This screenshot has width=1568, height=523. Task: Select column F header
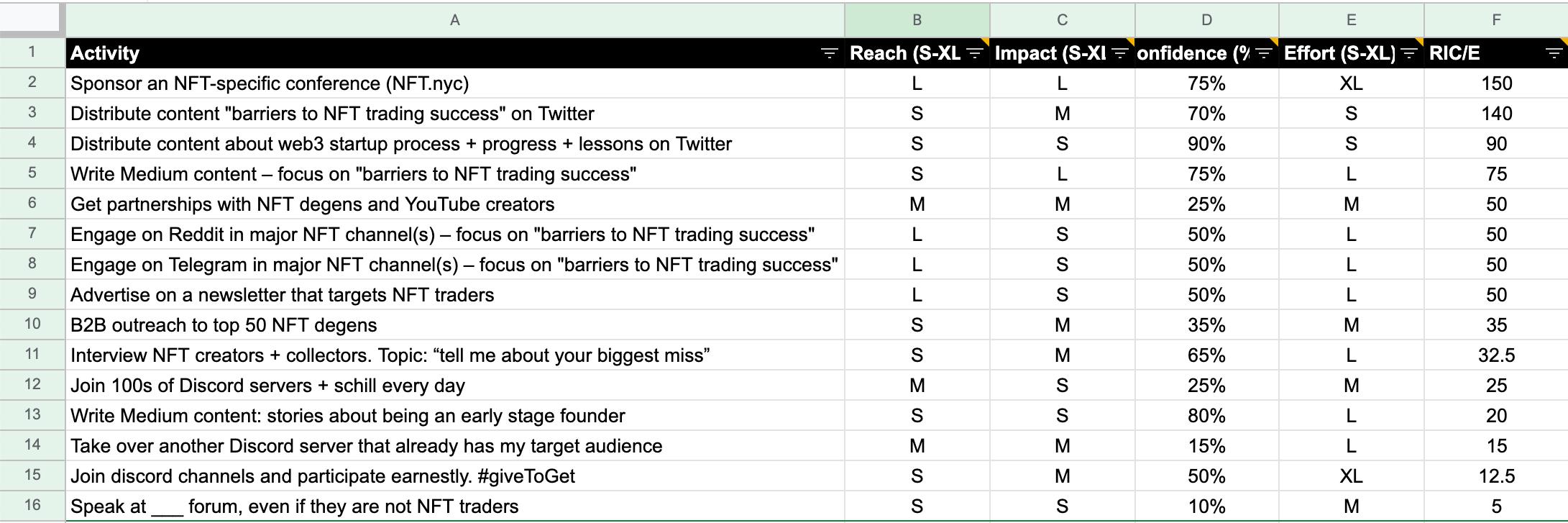click(1495, 20)
